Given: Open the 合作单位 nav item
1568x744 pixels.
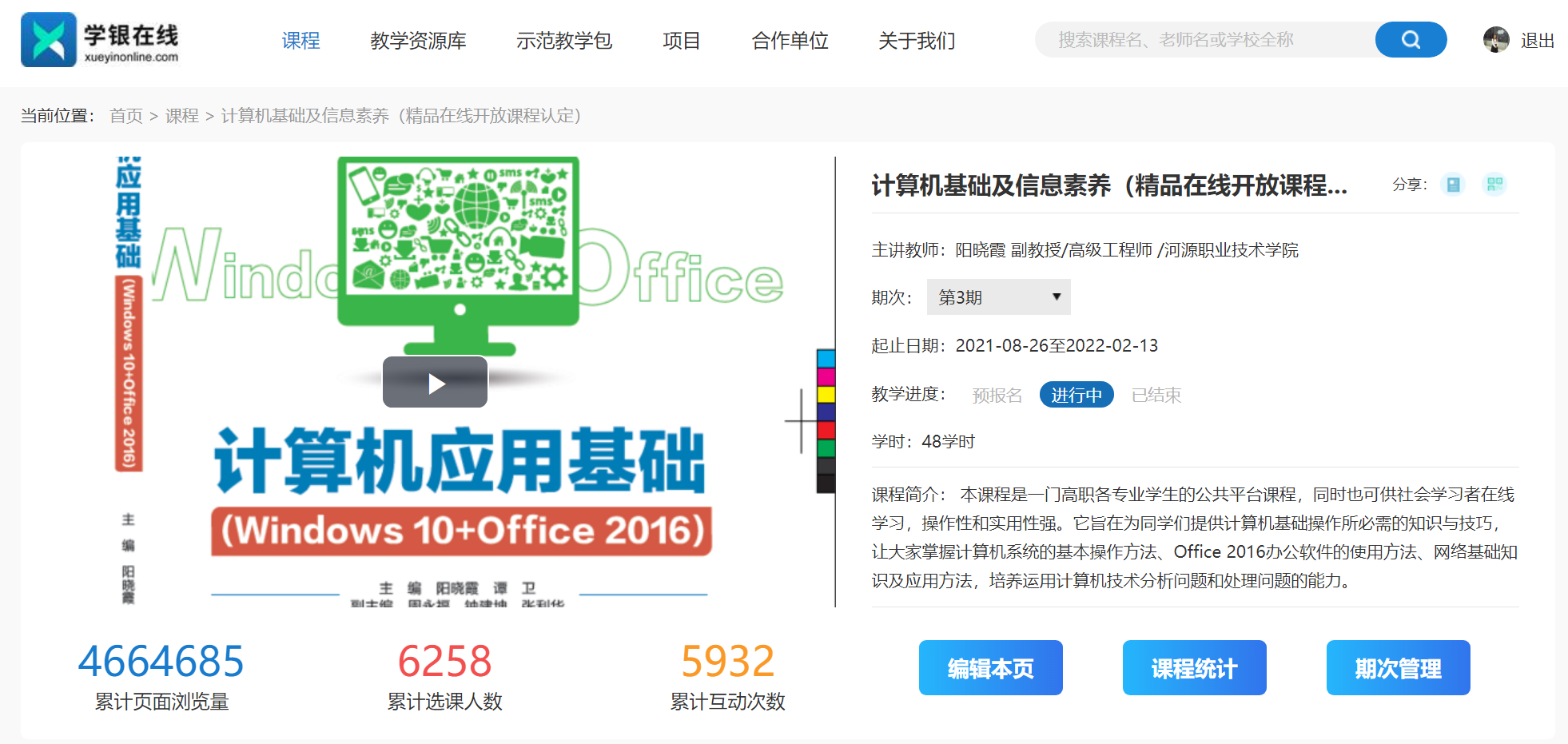Looking at the screenshot, I should click(790, 40).
